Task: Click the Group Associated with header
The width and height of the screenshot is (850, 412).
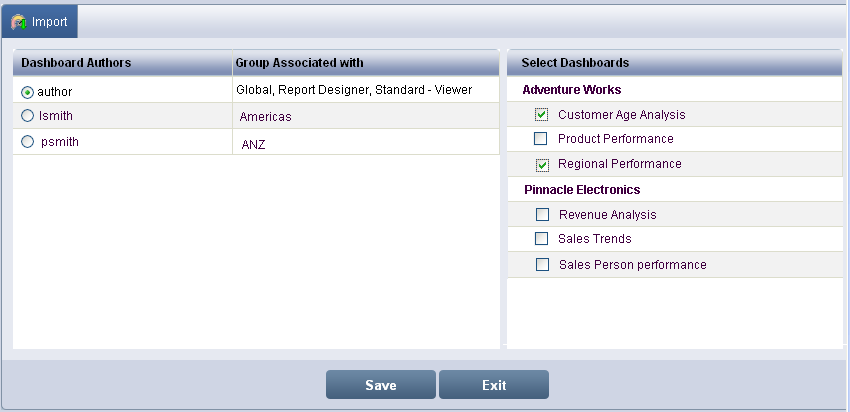Action: point(299,63)
